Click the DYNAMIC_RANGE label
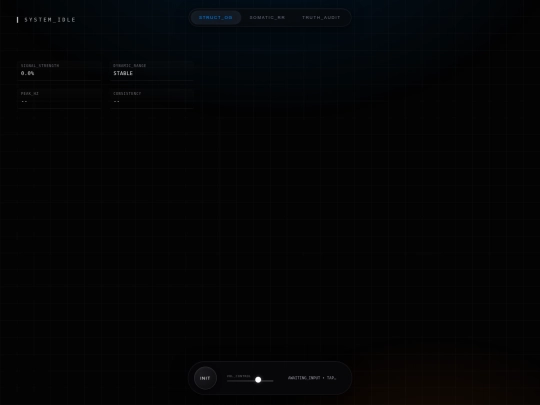Image resolution: width=540 pixels, height=405 pixels. click(129, 66)
